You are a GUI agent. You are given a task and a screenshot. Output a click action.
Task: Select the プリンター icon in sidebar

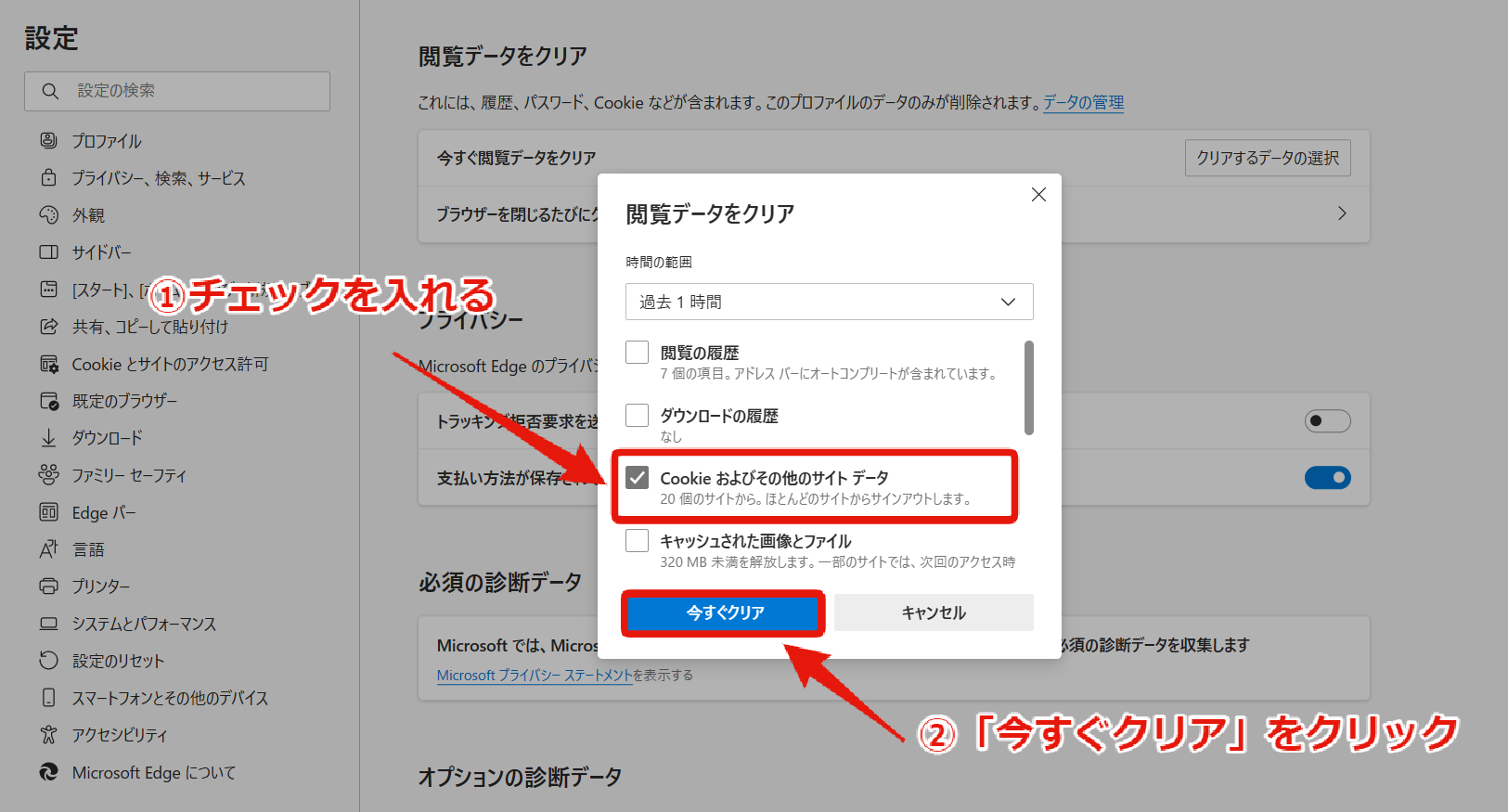click(49, 586)
